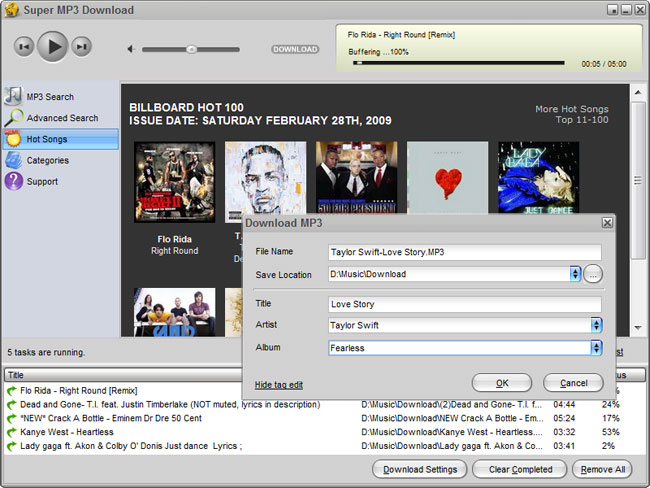Screen dimensions: 650x488
Task: Open More Hot Songs Top 11-100 link
Action: coord(572,114)
